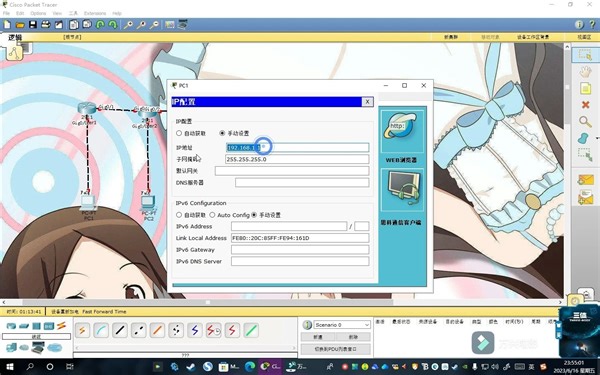Open the Help menu
The image size is (600, 375).
pyautogui.click(x=117, y=13)
